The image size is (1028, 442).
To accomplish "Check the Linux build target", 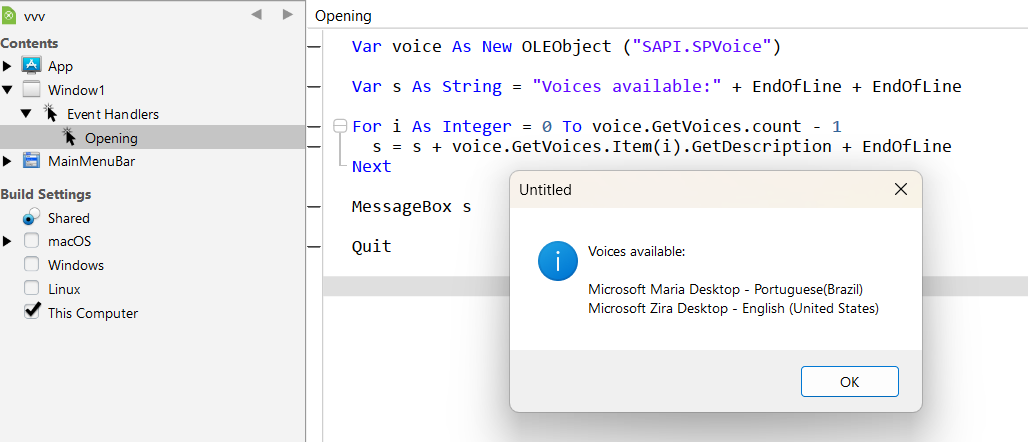I will 31,288.
